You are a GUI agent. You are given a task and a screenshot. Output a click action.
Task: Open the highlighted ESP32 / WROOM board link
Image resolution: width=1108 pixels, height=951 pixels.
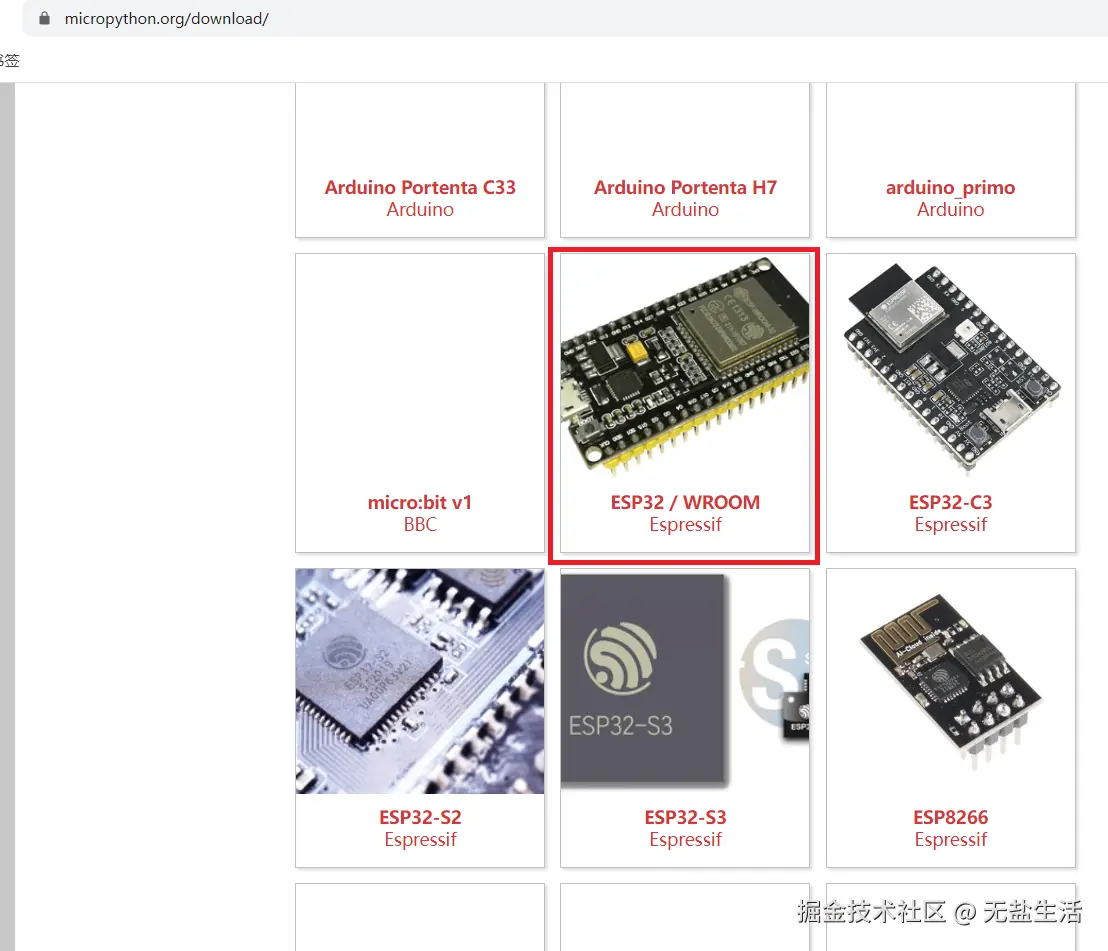tap(684, 502)
